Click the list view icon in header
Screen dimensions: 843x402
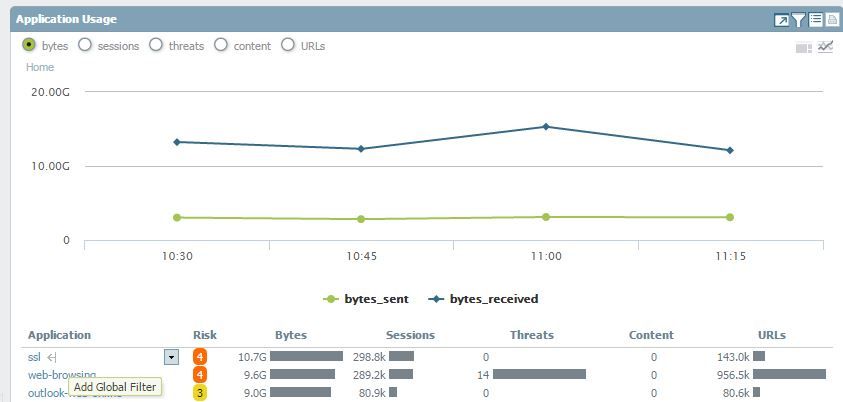coord(816,20)
